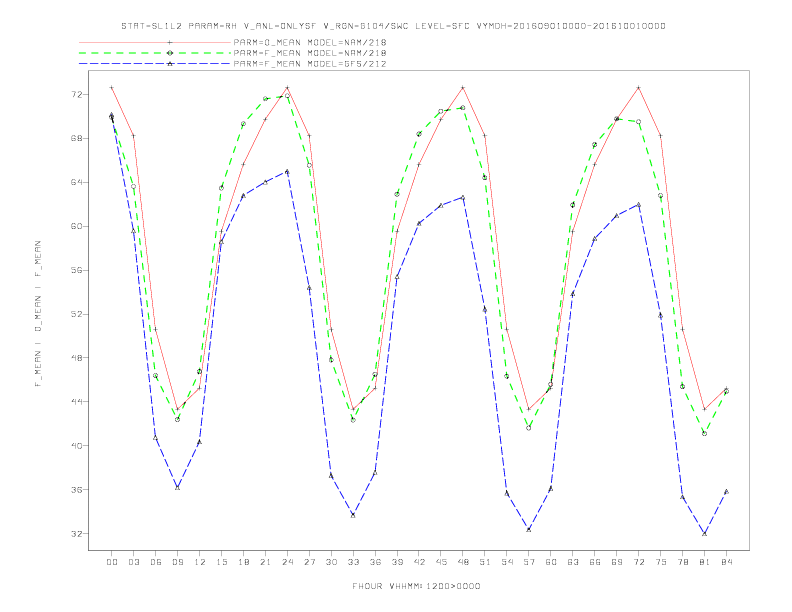Click x-axis tick label 06

click(156, 562)
